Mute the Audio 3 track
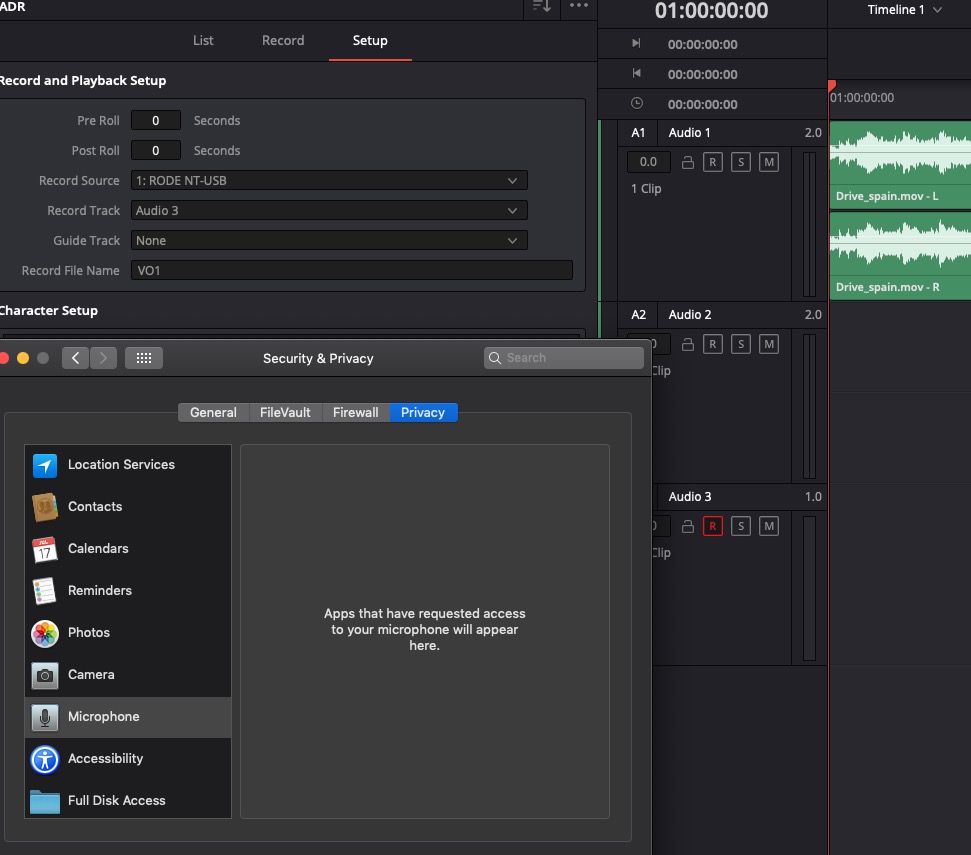 tap(769, 526)
